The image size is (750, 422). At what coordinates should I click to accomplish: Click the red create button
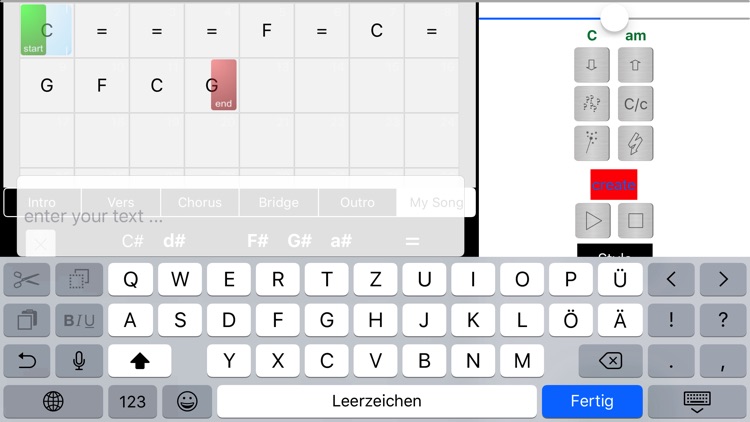614,185
